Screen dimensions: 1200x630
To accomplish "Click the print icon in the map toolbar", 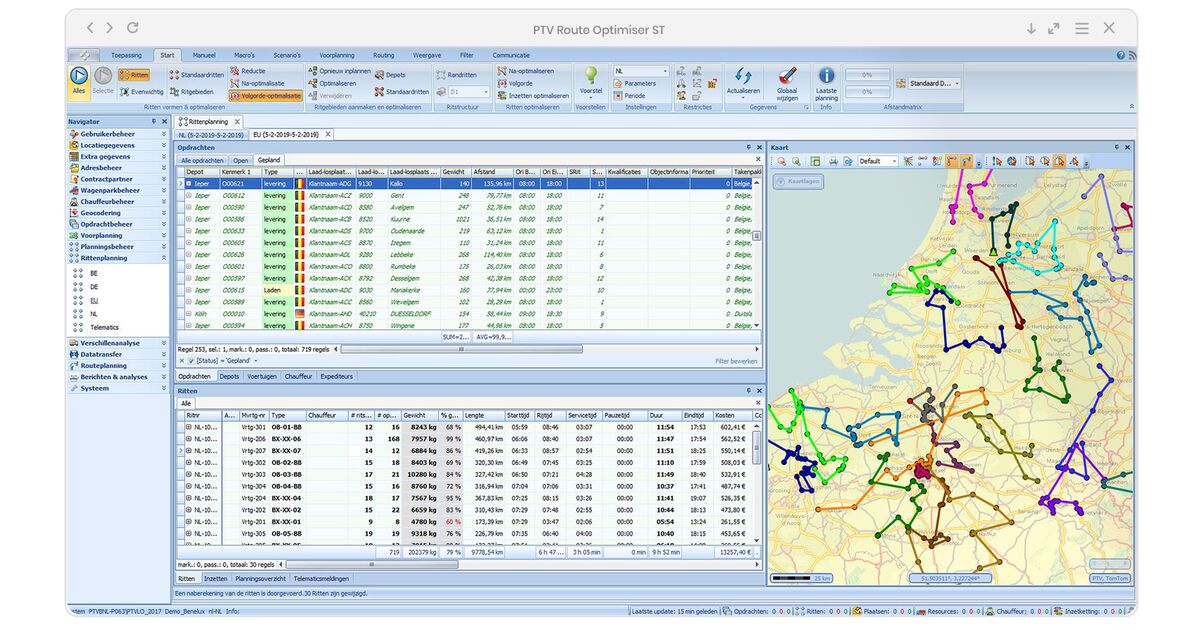I will (832, 162).
